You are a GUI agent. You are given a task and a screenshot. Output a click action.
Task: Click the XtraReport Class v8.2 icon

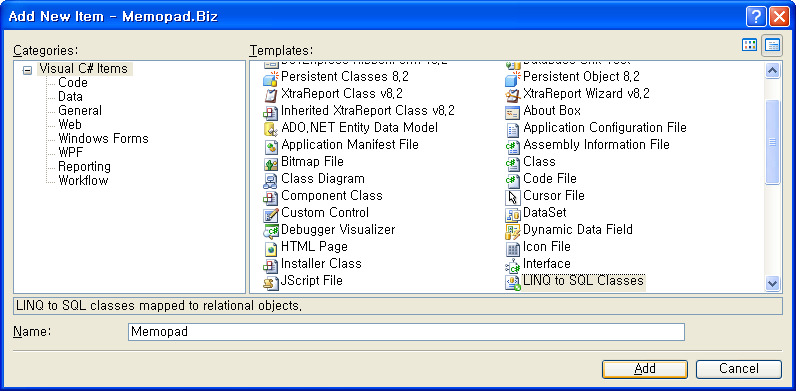tap(271, 95)
